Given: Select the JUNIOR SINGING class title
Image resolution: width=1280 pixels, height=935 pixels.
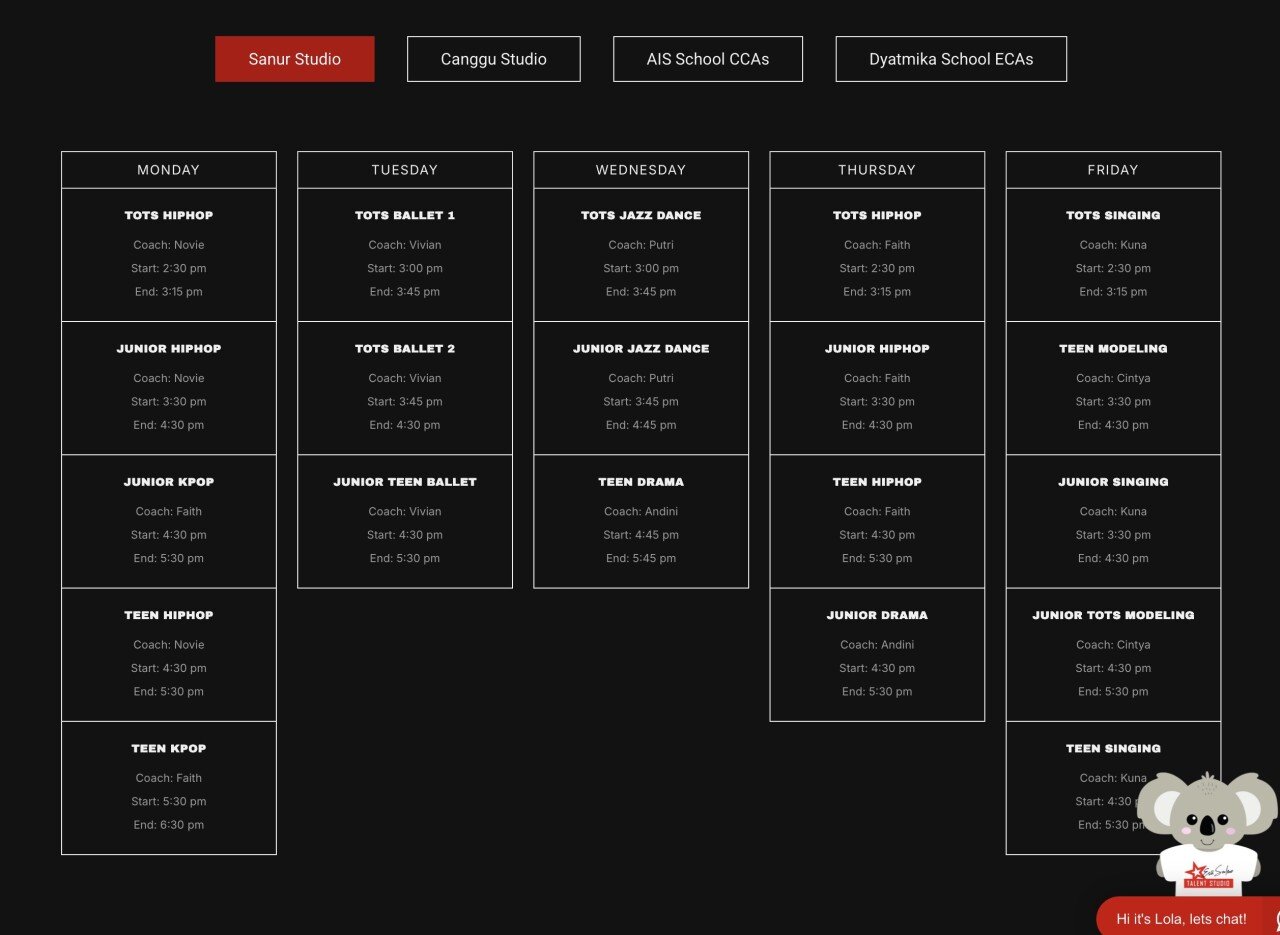Looking at the screenshot, I should click(1113, 482).
